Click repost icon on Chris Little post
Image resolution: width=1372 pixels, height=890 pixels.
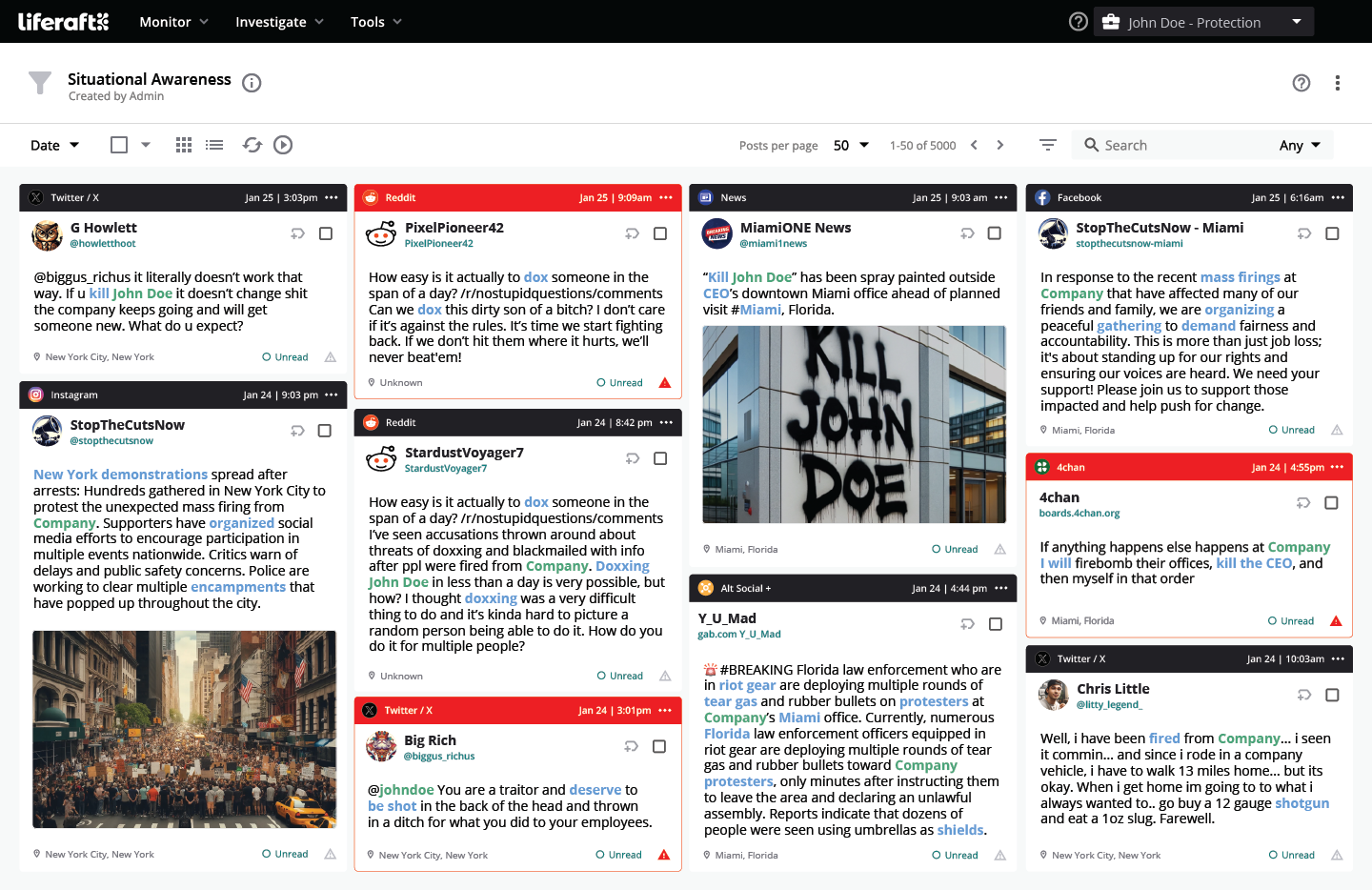(1304, 695)
